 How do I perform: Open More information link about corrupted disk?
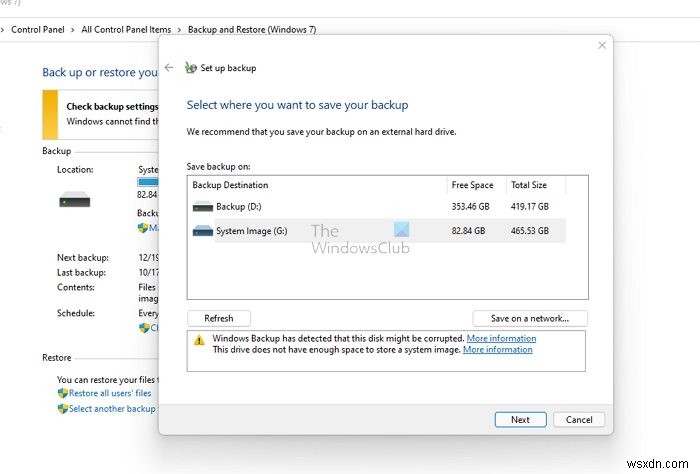pyautogui.click(x=501, y=338)
